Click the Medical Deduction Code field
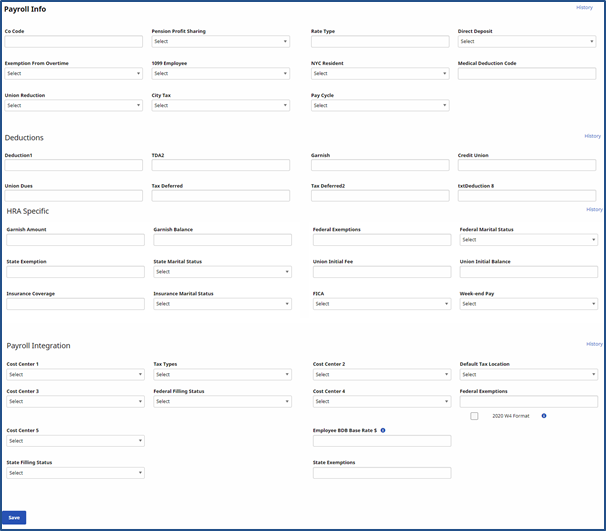Screen dimensions: 606x531 (x=527, y=73)
